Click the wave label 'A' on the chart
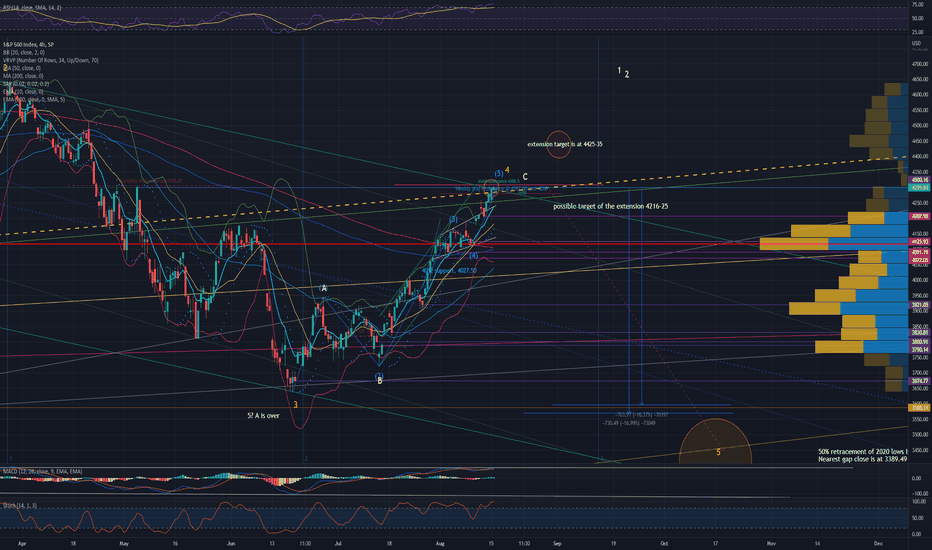The width and height of the screenshot is (932, 550). [x=324, y=288]
